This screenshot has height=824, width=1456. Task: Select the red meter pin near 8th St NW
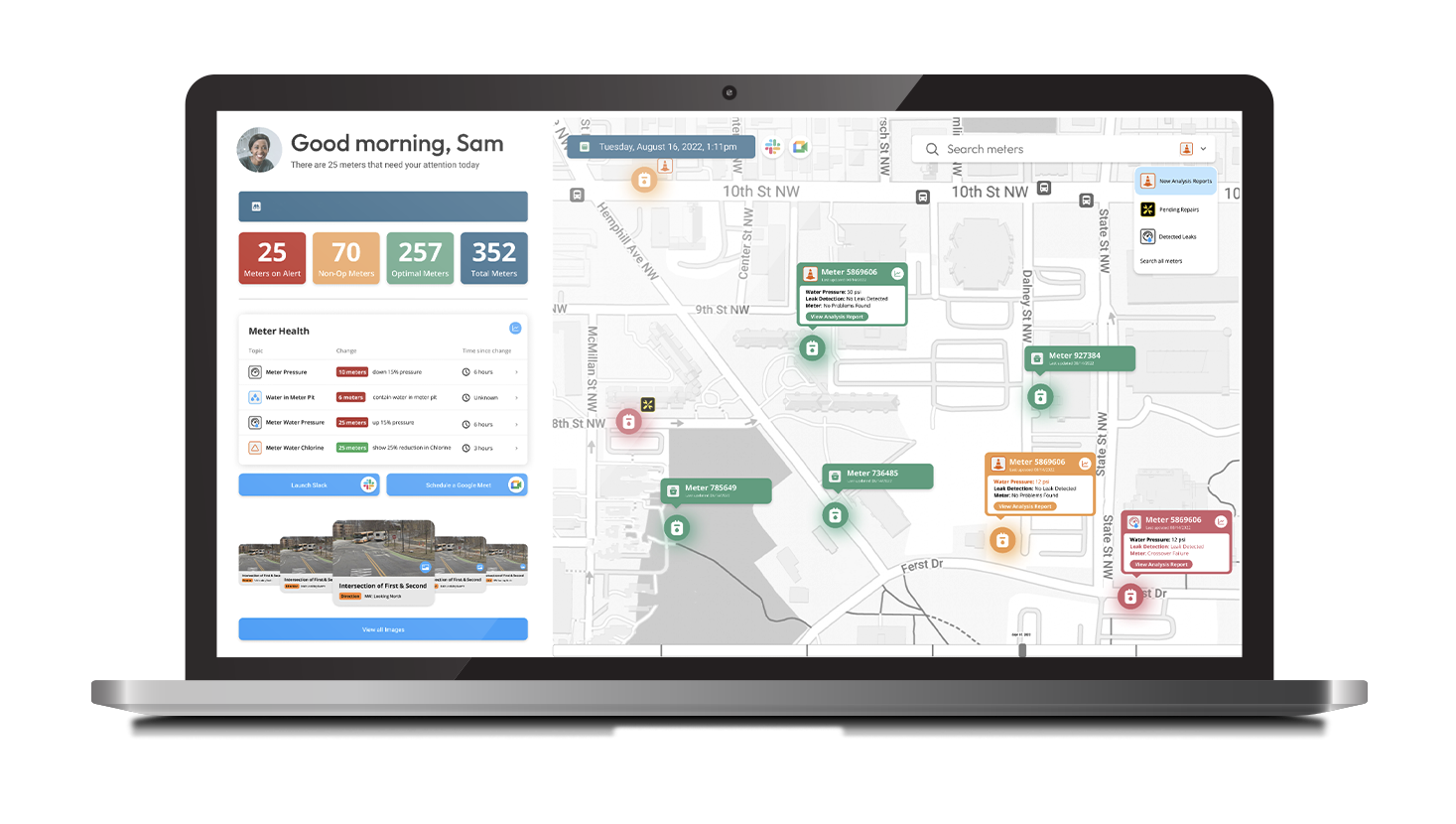coord(628,422)
